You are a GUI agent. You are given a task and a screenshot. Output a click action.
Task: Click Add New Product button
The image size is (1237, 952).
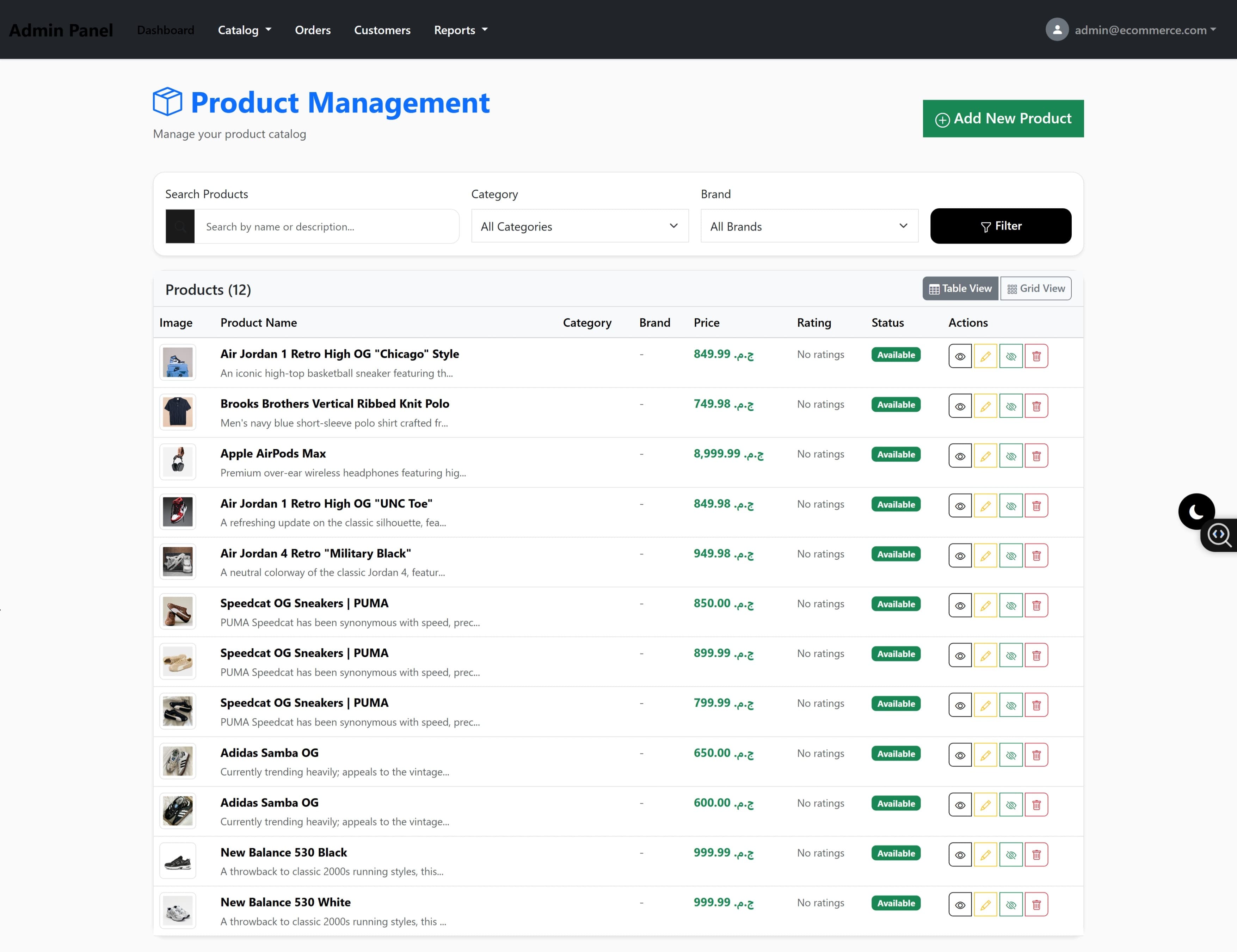(x=1003, y=118)
